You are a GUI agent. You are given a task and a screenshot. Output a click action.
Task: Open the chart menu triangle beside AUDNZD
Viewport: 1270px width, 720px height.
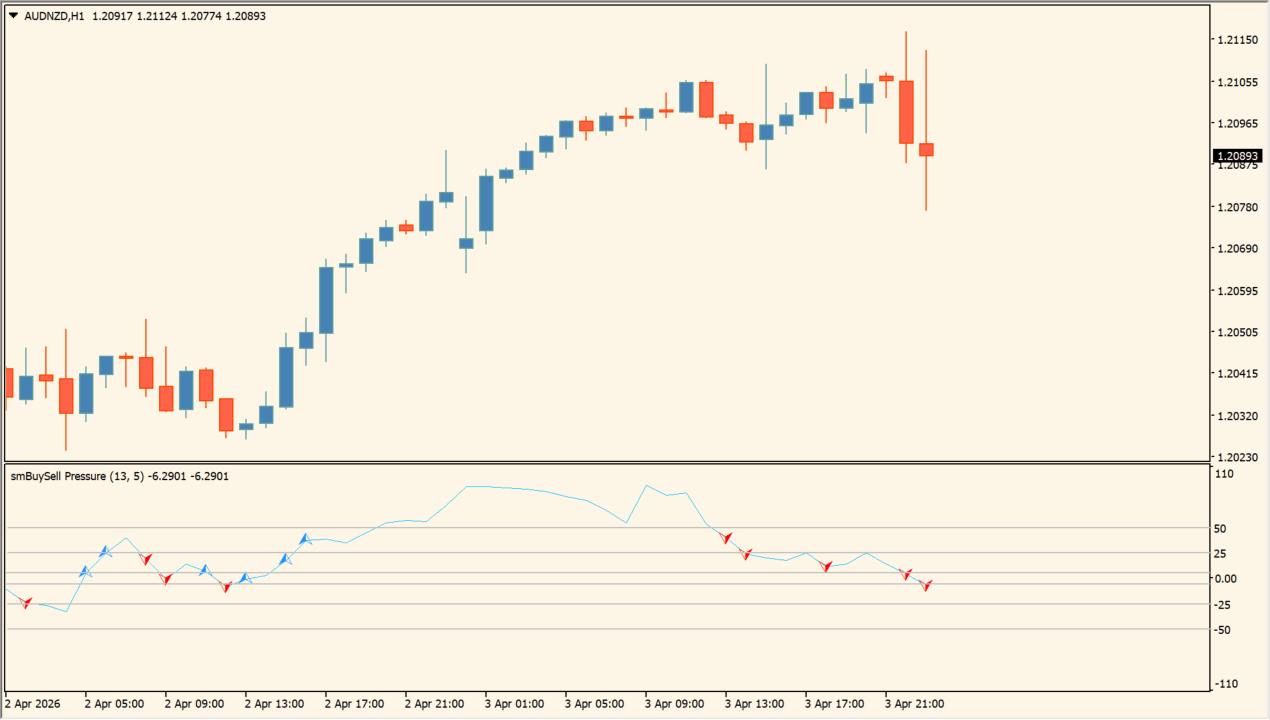[x=13, y=15]
